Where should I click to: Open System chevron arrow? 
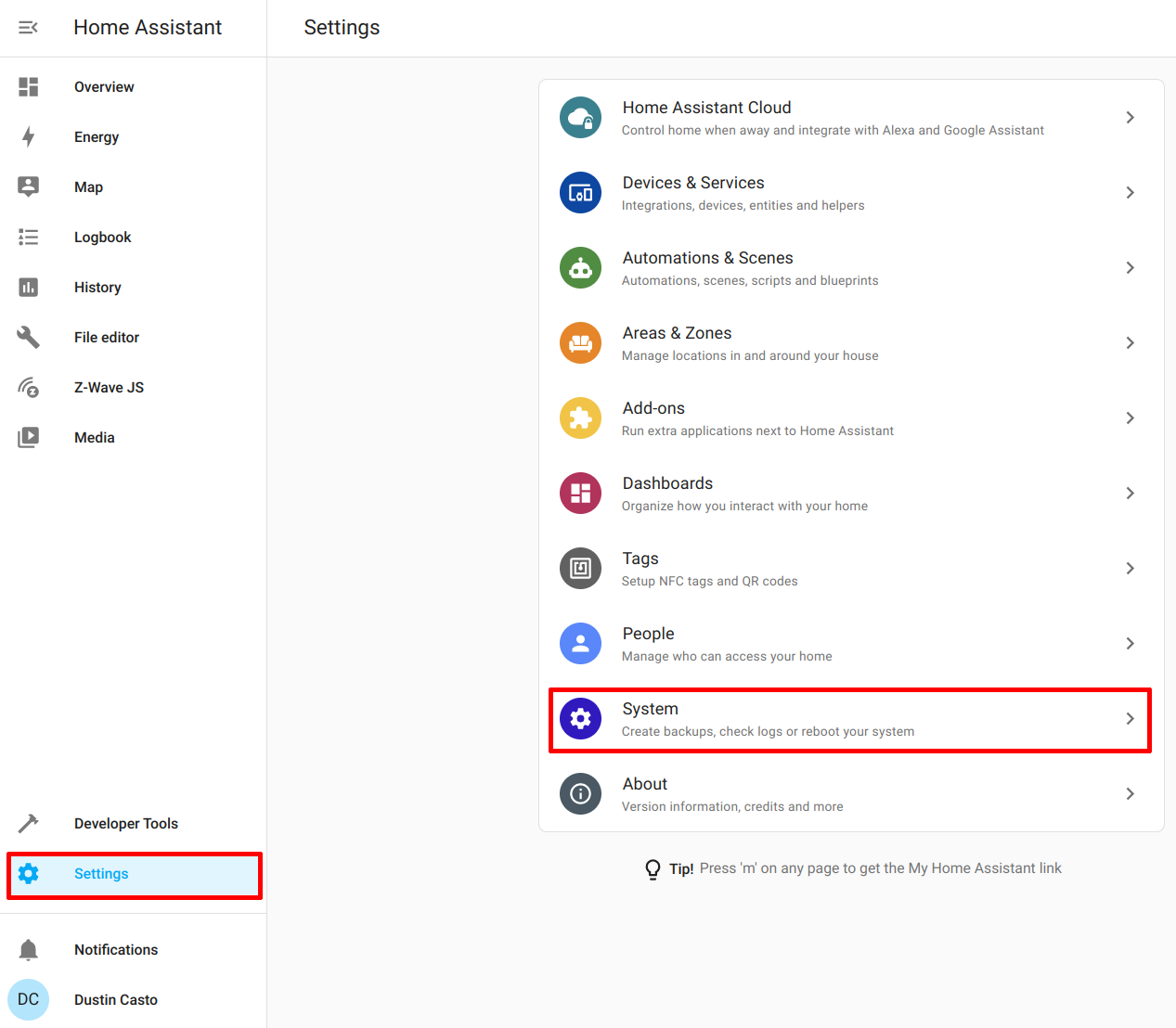(x=1131, y=719)
